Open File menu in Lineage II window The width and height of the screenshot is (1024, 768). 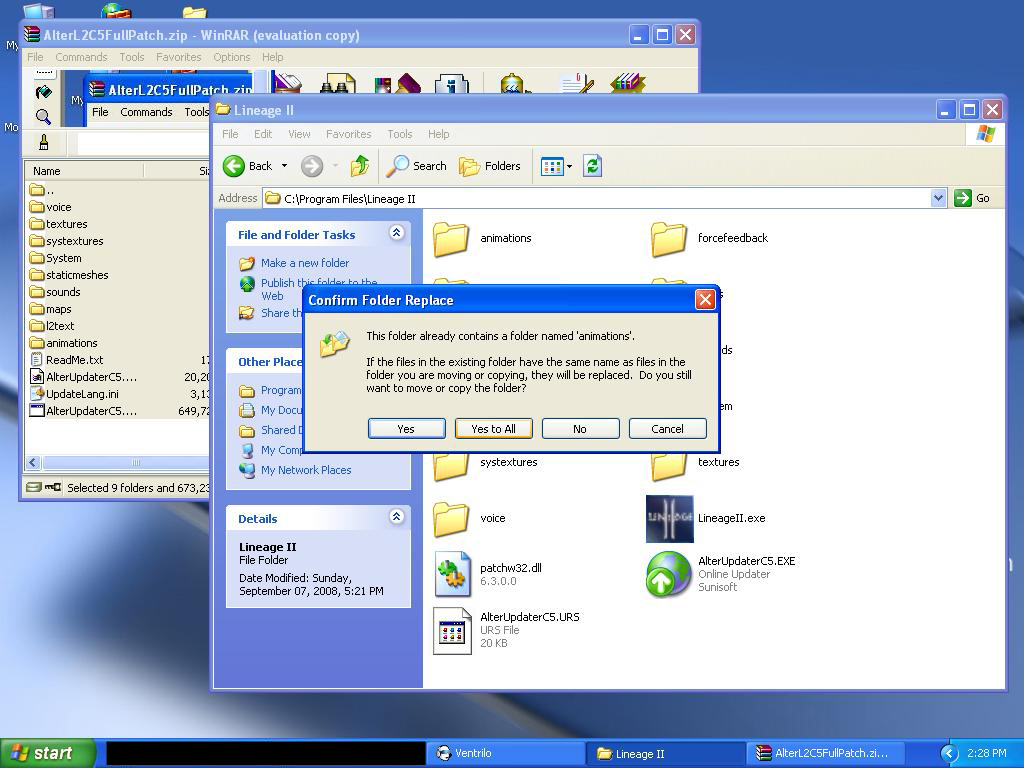(230, 134)
